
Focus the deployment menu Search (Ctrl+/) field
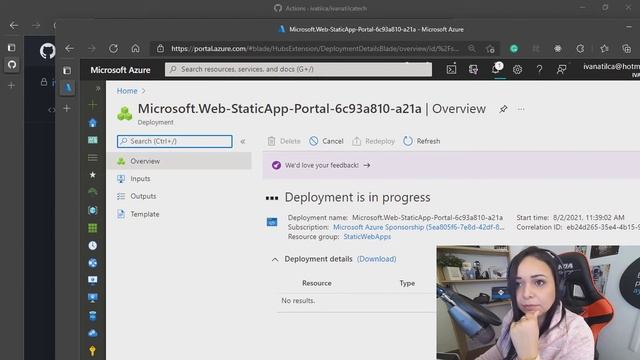(x=175, y=141)
